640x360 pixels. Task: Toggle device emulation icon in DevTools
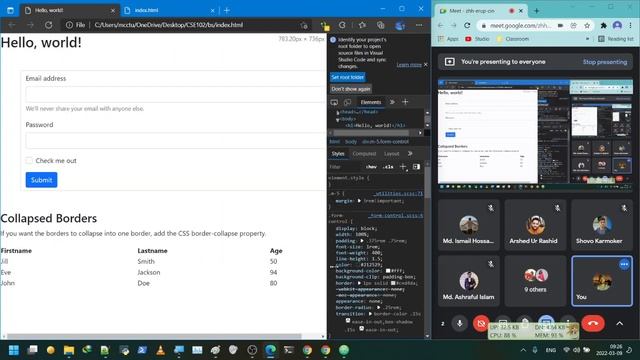click(x=347, y=102)
